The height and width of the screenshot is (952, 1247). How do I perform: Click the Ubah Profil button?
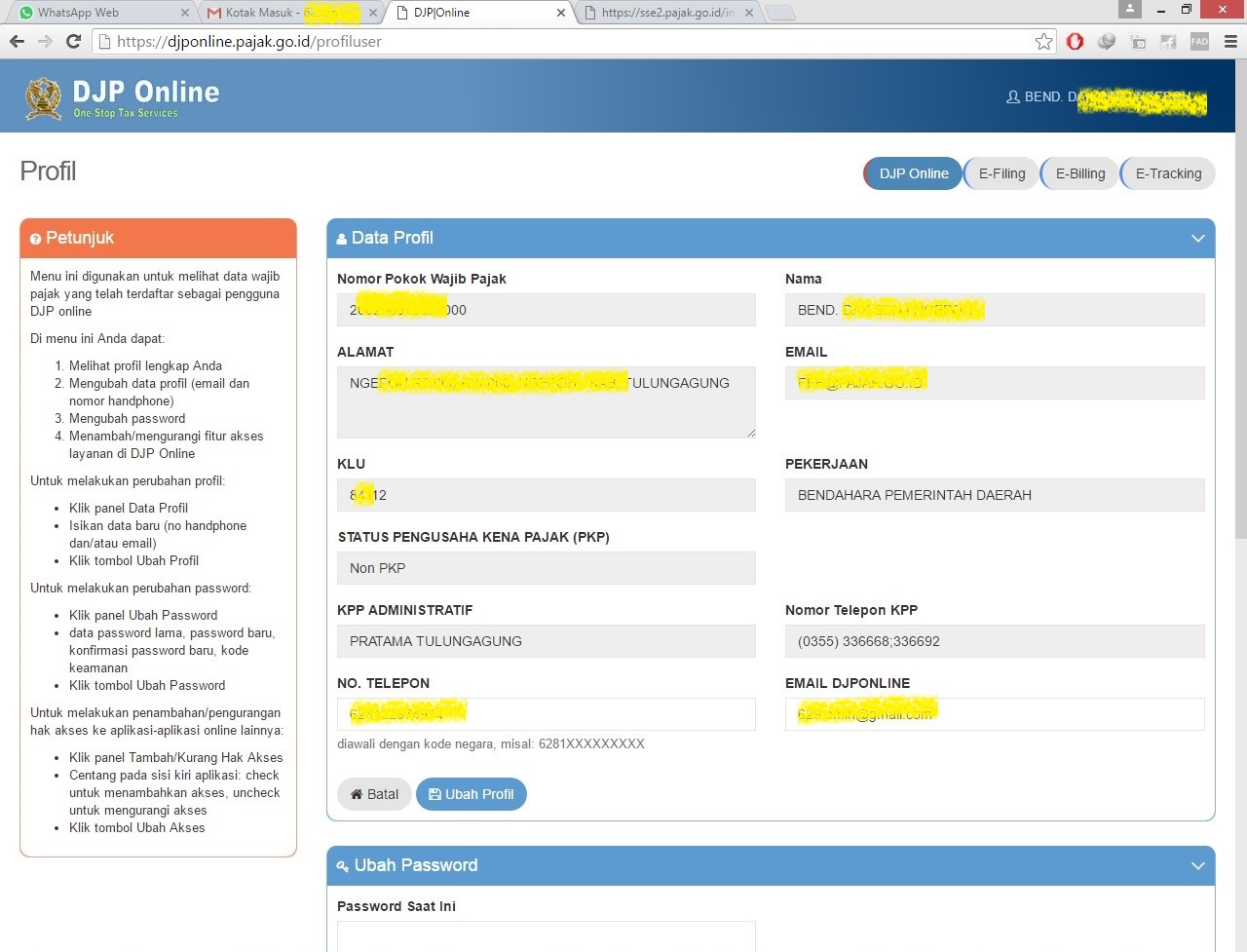[472, 794]
